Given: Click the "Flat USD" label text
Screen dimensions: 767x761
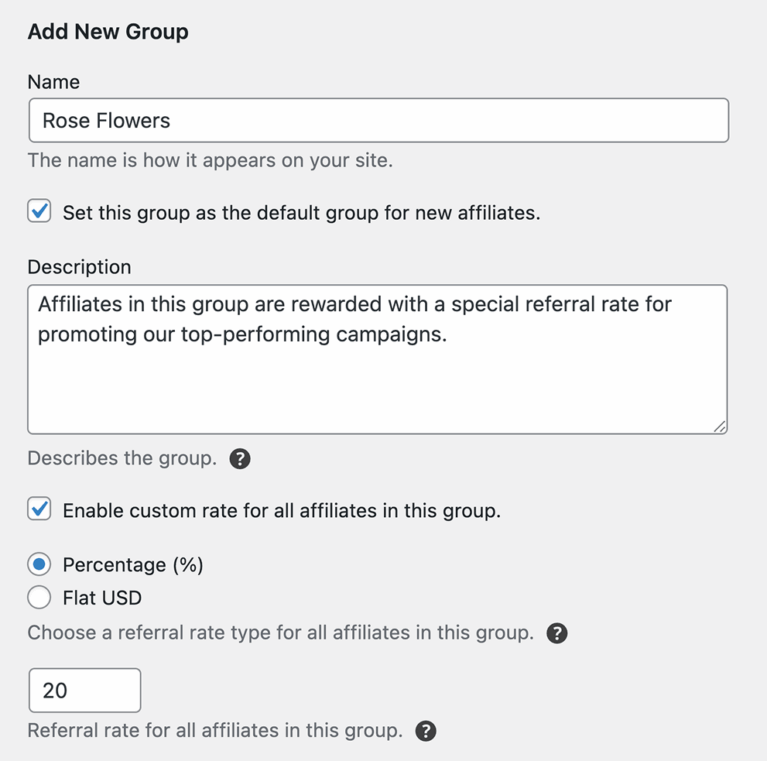Looking at the screenshot, I should pyautogui.click(x=102, y=598).
